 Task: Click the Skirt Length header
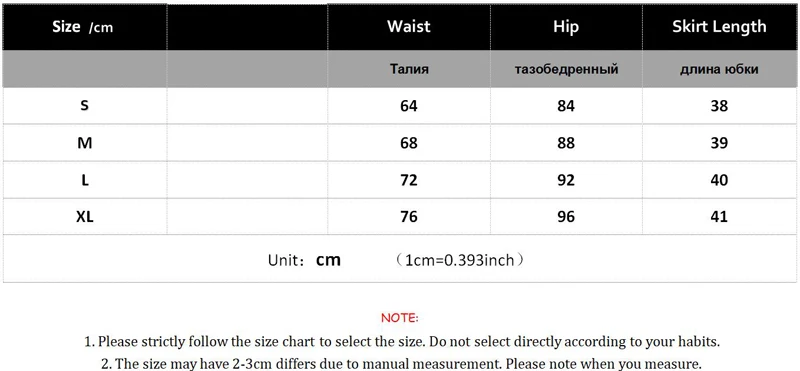click(x=719, y=27)
